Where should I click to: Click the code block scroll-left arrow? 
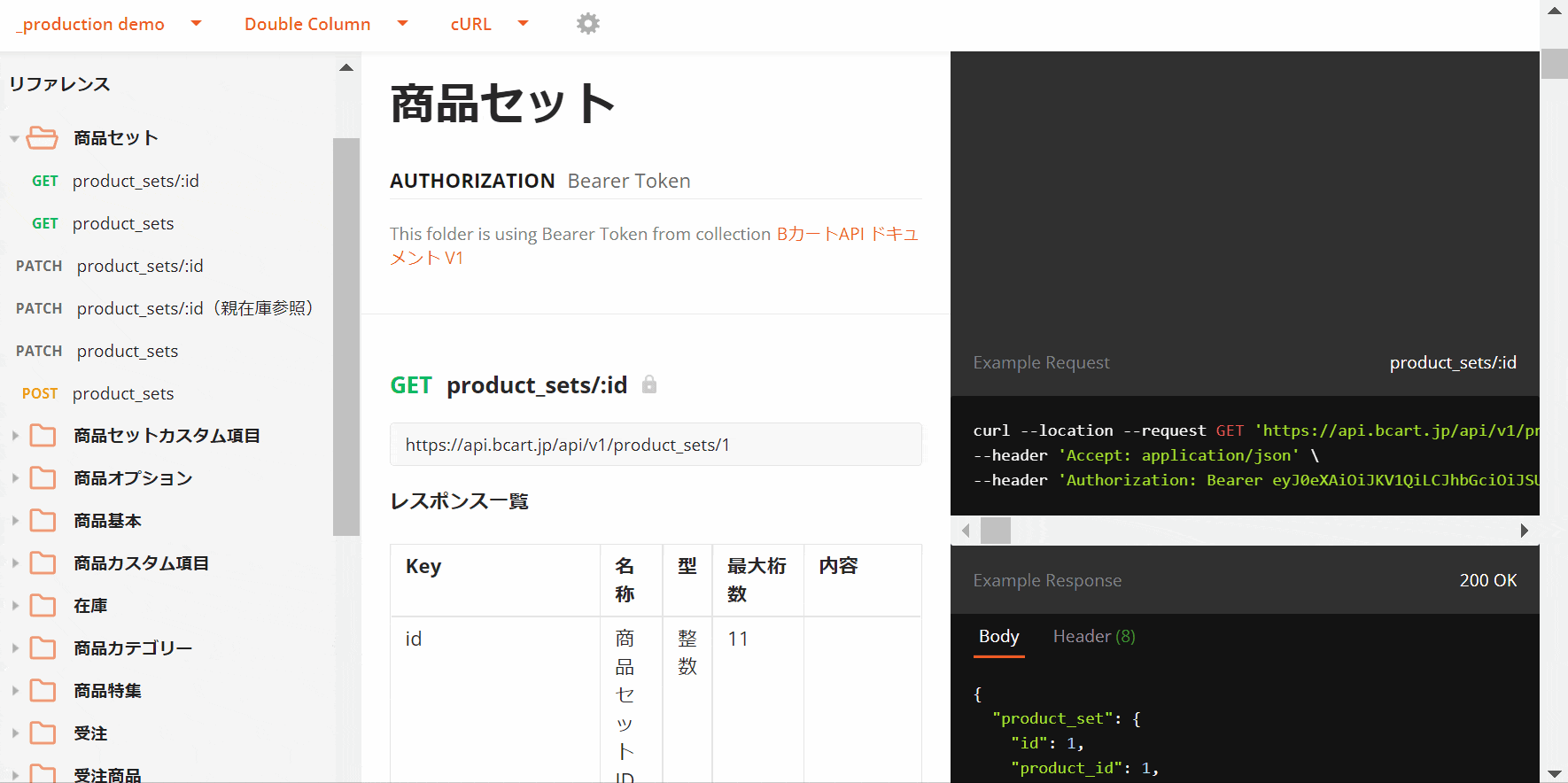966,531
